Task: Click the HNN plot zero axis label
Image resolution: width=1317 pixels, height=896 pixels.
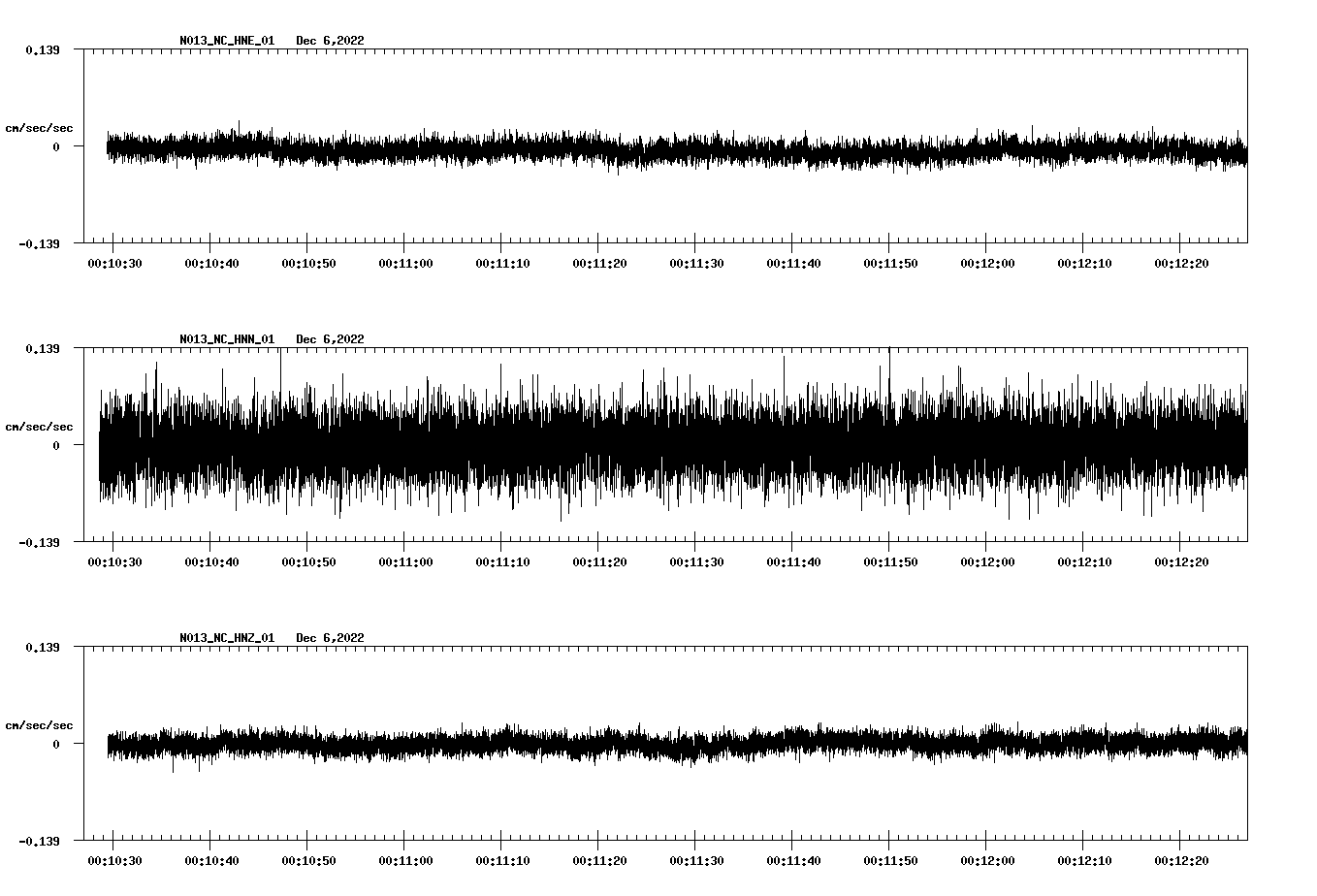Action: (x=56, y=445)
